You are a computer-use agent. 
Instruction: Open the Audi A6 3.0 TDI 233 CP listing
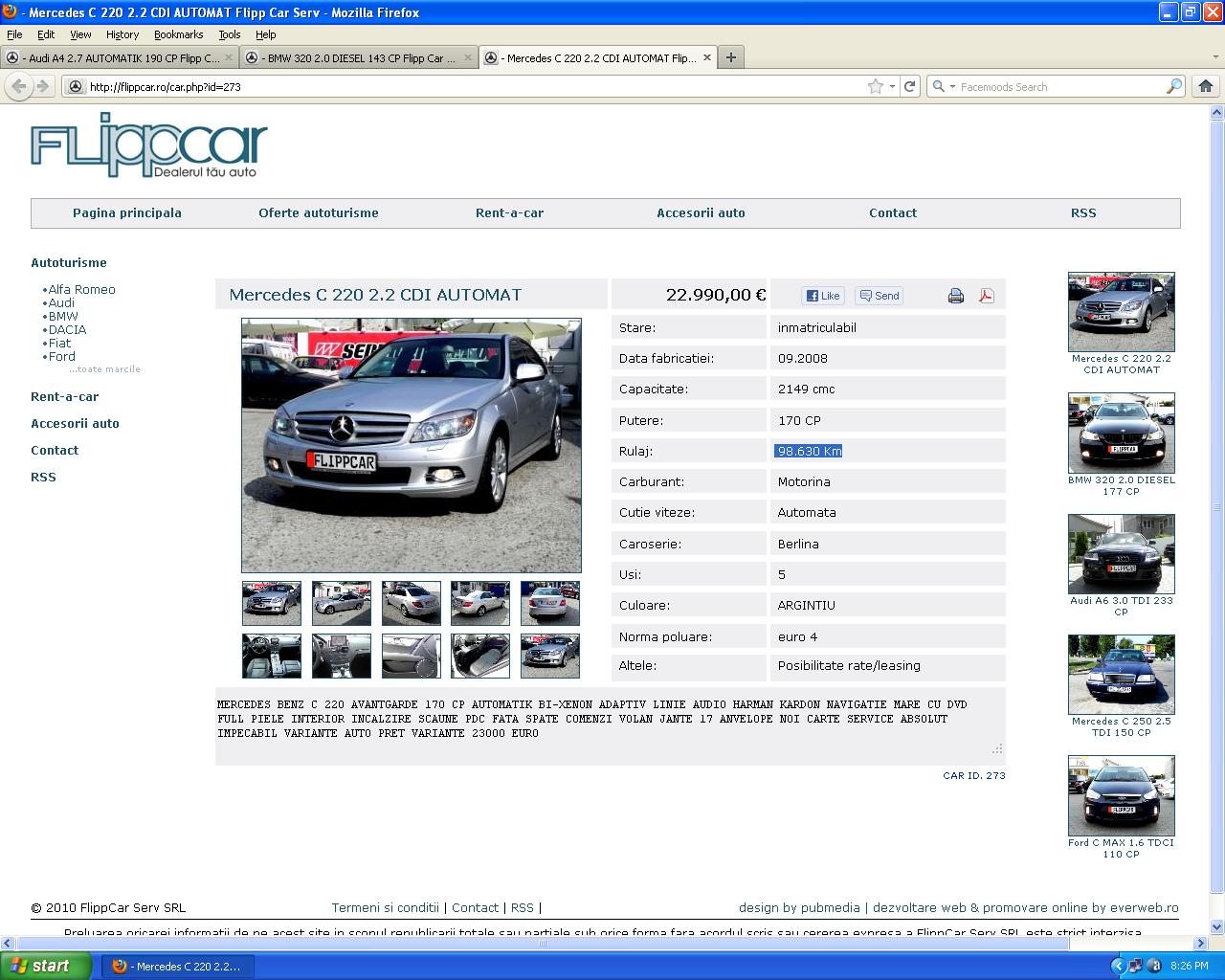pyautogui.click(x=1122, y=566)
